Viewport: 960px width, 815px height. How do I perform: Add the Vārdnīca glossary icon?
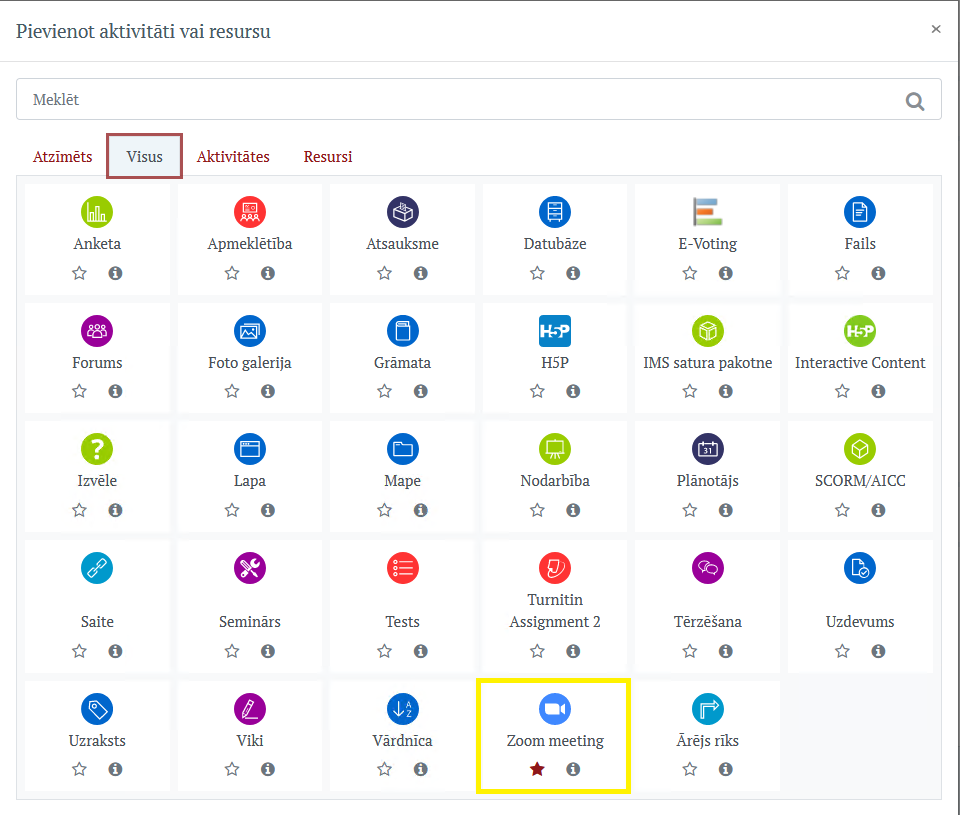coord(402,709)
